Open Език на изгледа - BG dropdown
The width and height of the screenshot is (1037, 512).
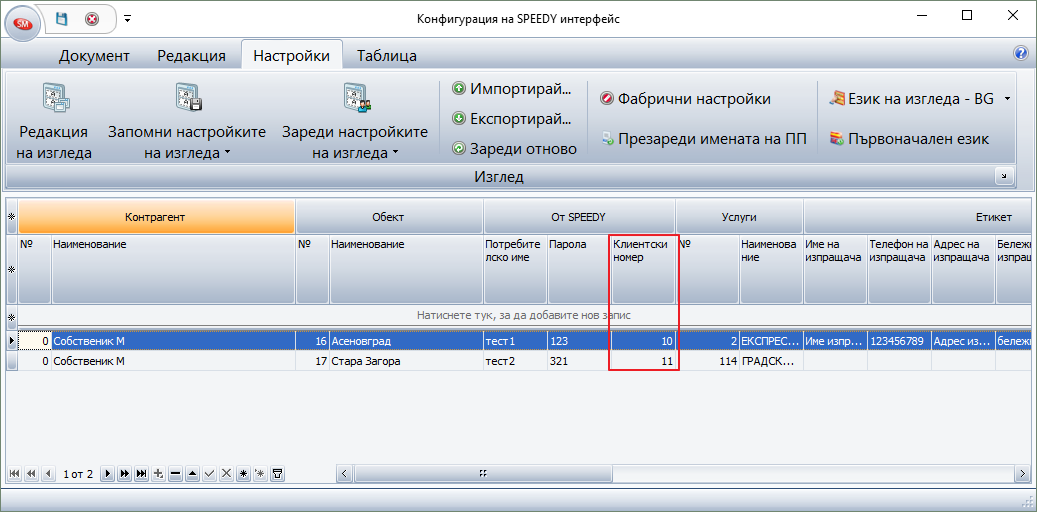(x=920, y=99)
